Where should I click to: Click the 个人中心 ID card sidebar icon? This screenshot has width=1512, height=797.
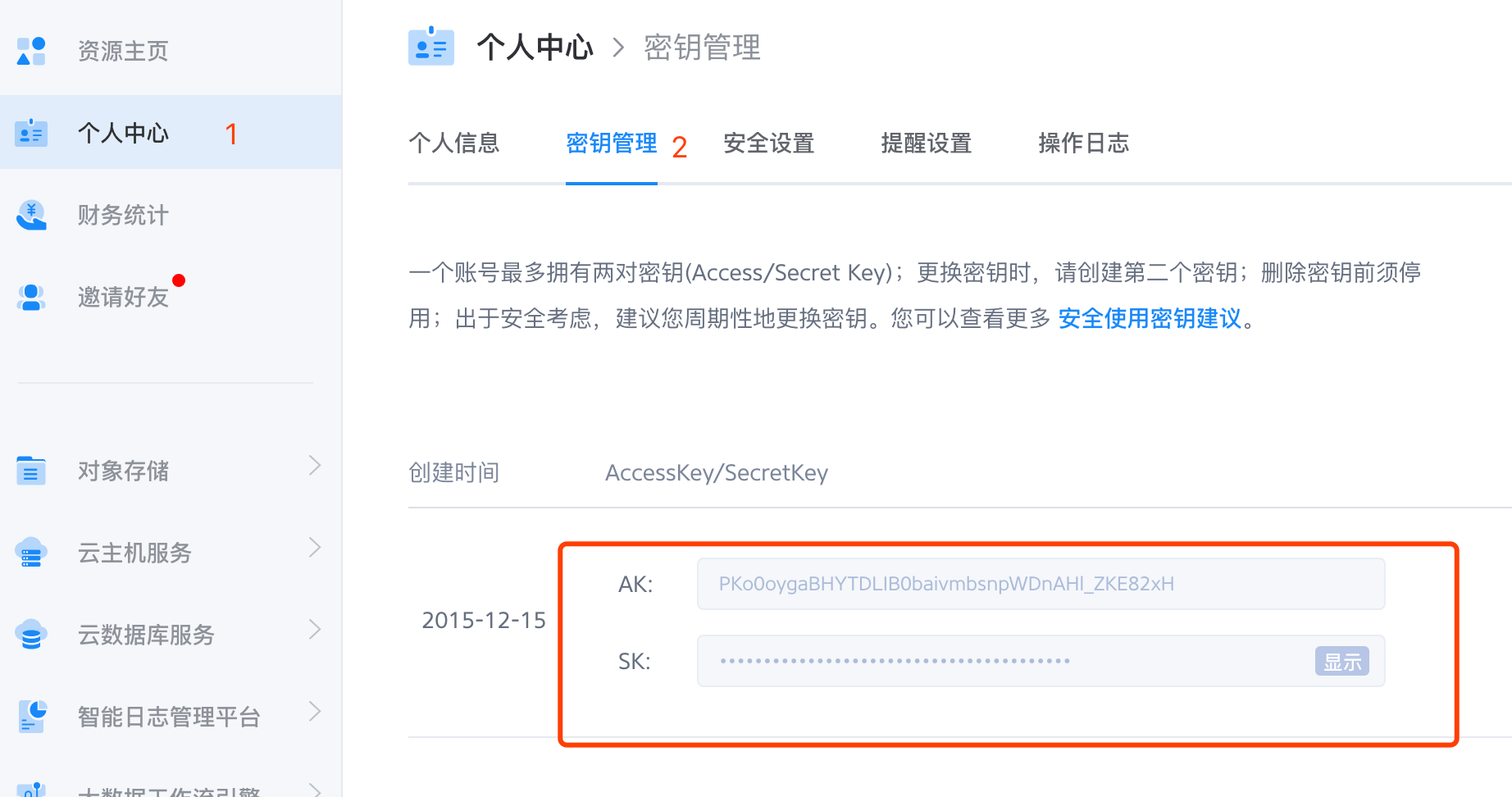pyautogui.click(x=31, y=133)
